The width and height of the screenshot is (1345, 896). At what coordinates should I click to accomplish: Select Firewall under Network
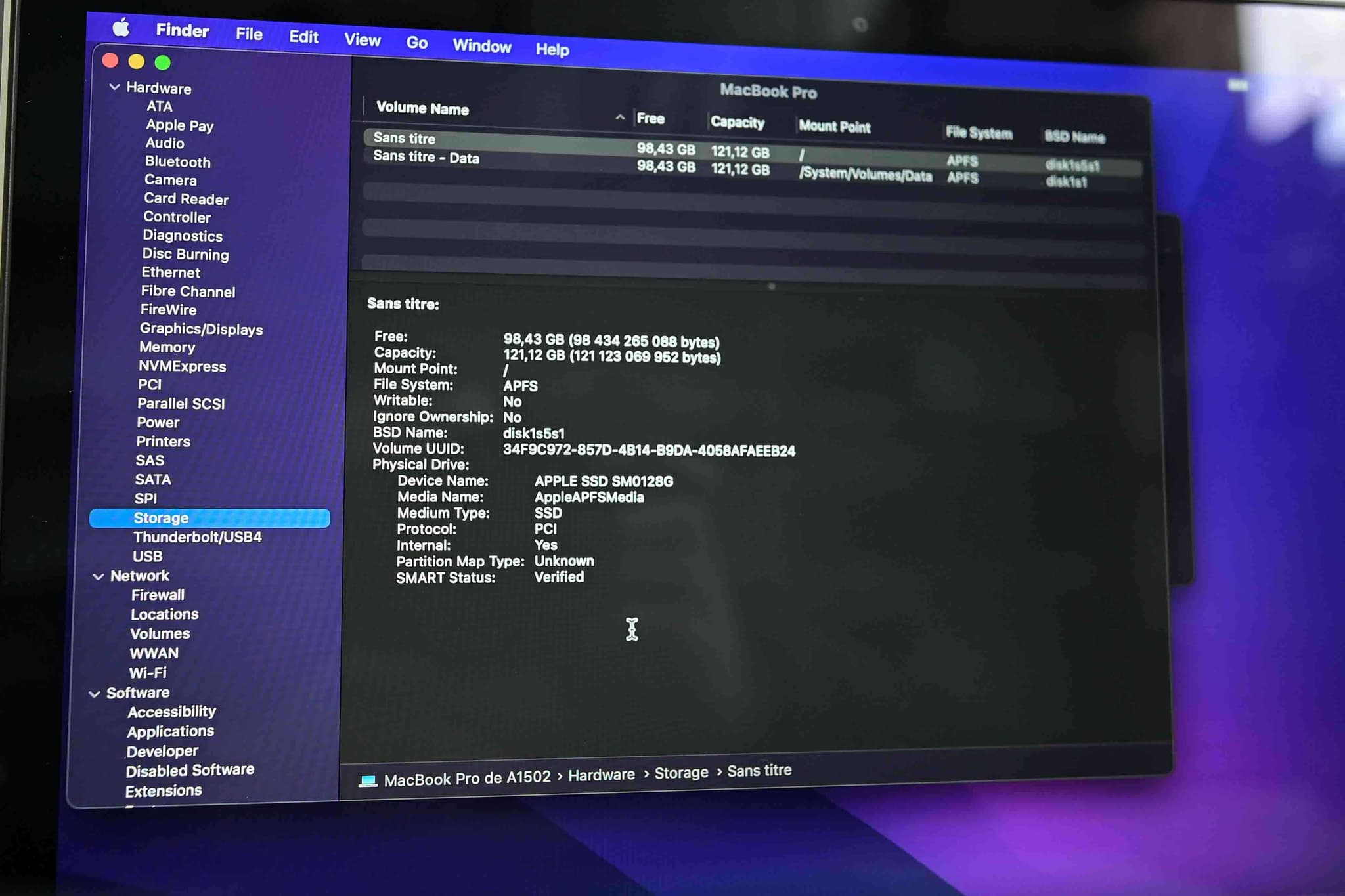click(158, 595)
